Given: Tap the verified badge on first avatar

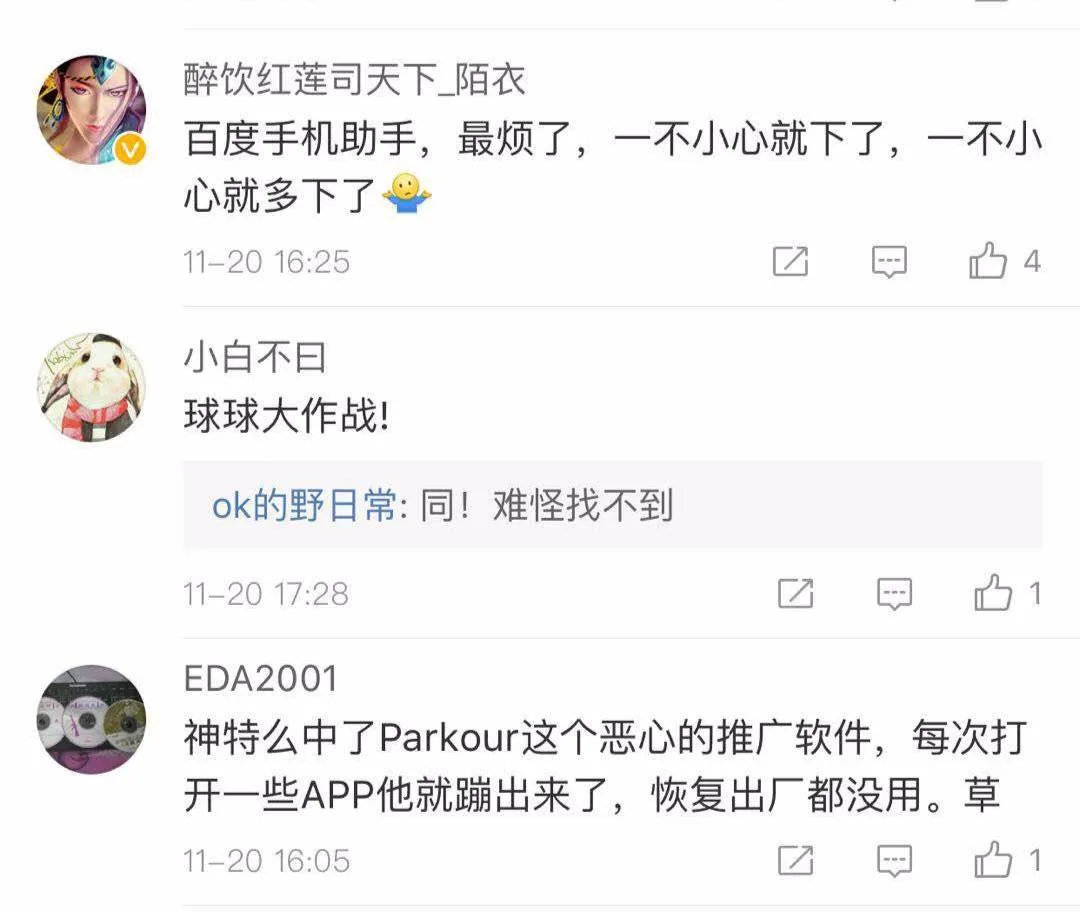Looking at the screenshot, I should click(x=130, y=149).
